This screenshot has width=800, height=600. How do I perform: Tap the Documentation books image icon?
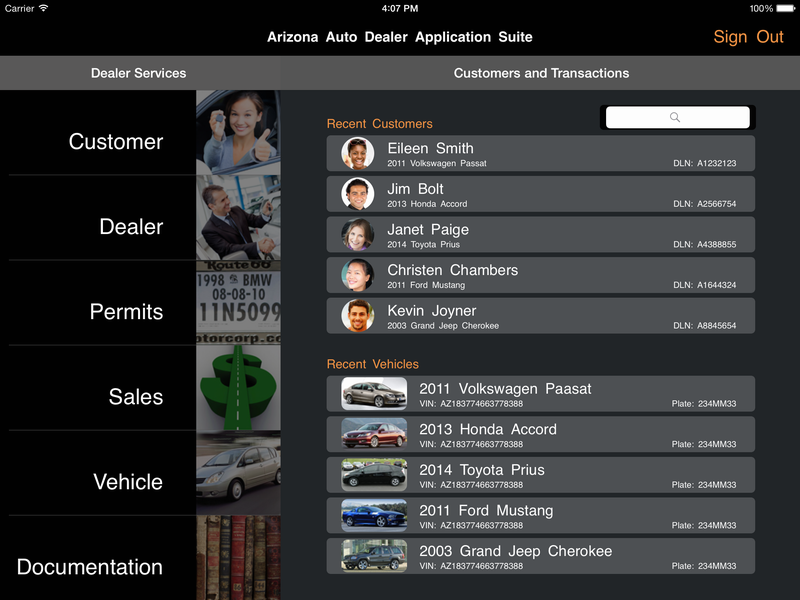click(238, 557)
